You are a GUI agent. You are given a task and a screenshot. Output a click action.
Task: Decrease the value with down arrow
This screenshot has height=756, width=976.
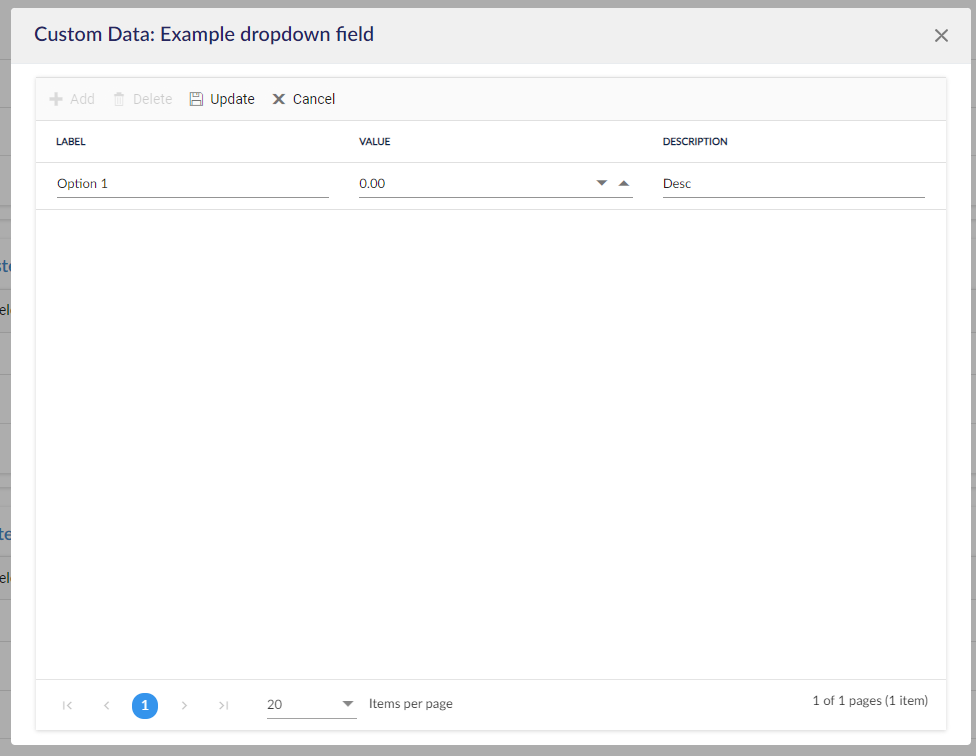click(x=602, y=183)
